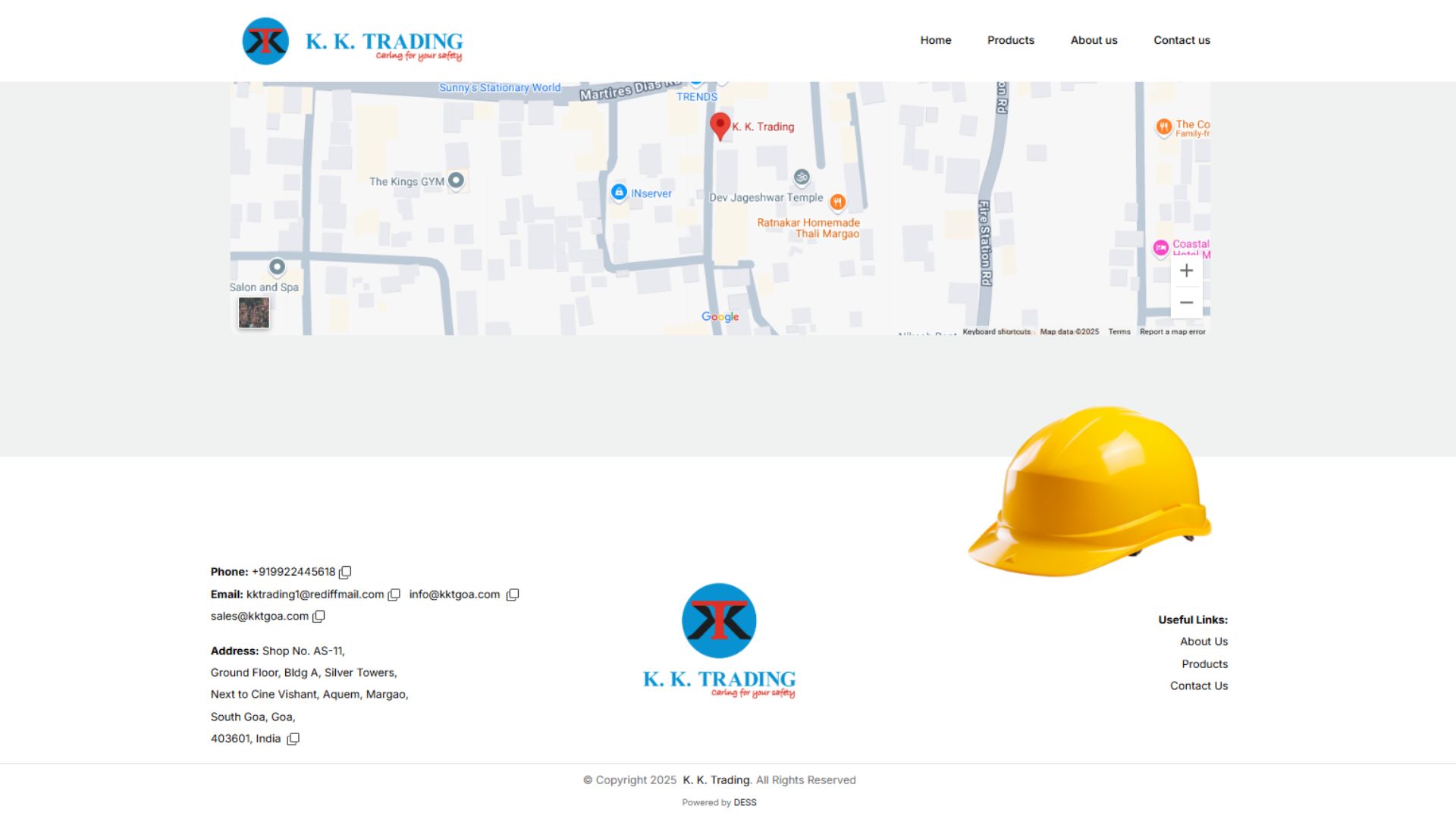Click the K. K. Trading map label

pos(763,127)
